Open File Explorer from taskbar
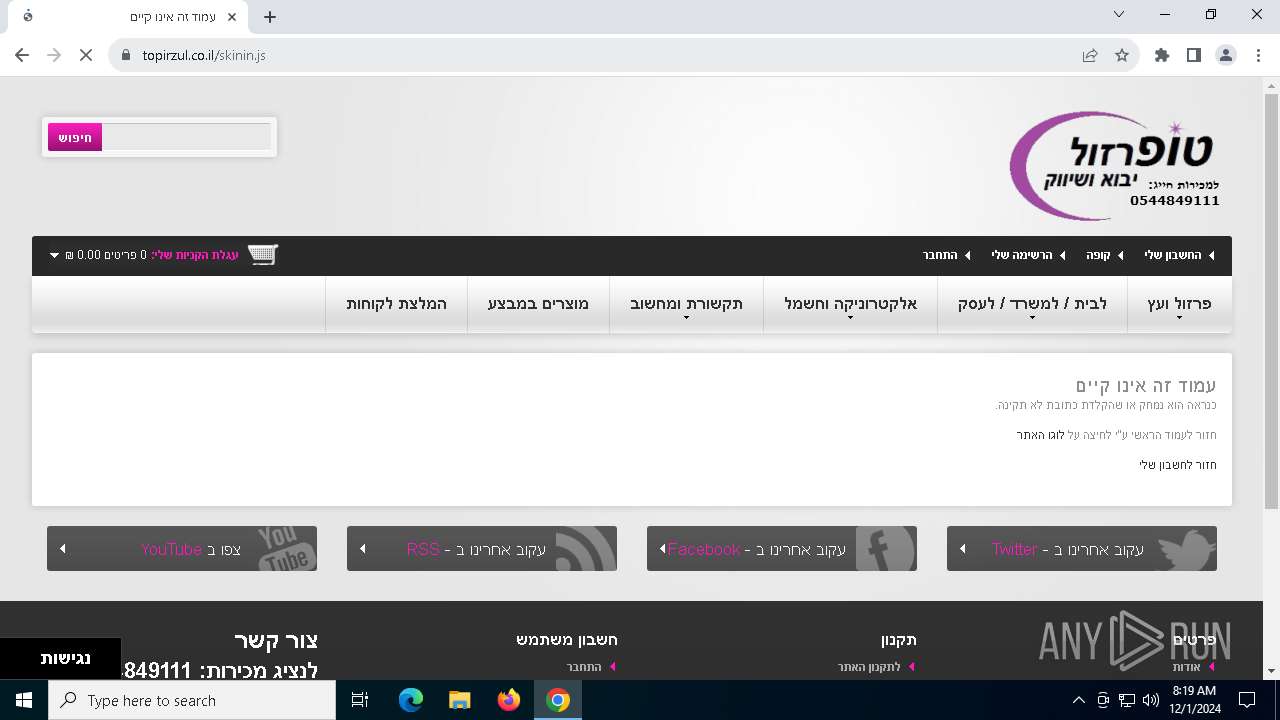 point(459,700)
